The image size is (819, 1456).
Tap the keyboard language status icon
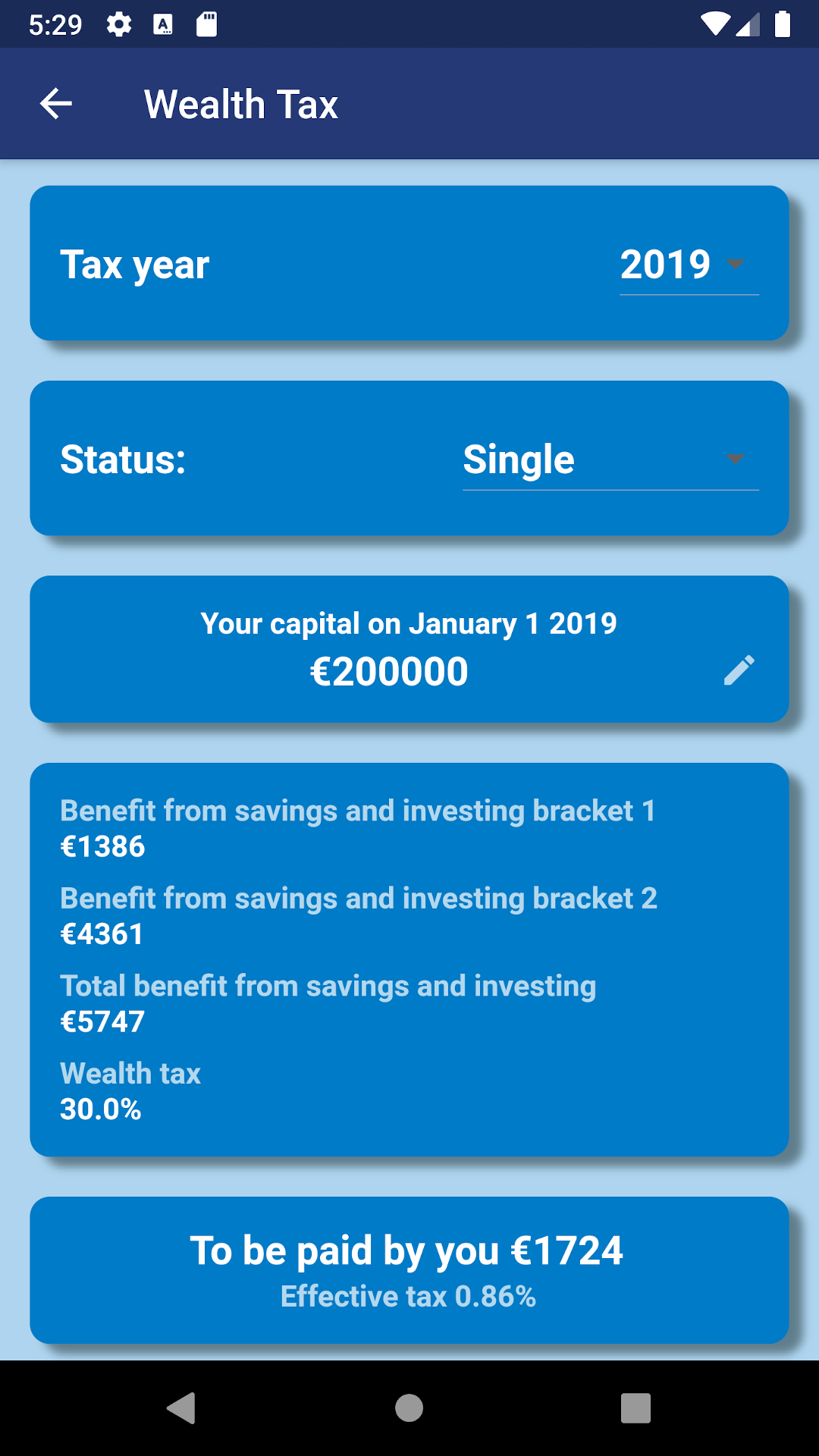pyautogui.click(x=163, y=24)
